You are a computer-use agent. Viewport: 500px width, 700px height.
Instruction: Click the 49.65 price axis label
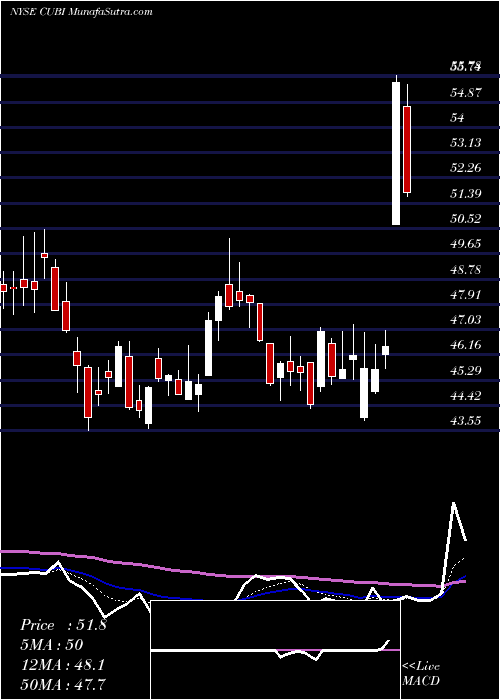466,244
